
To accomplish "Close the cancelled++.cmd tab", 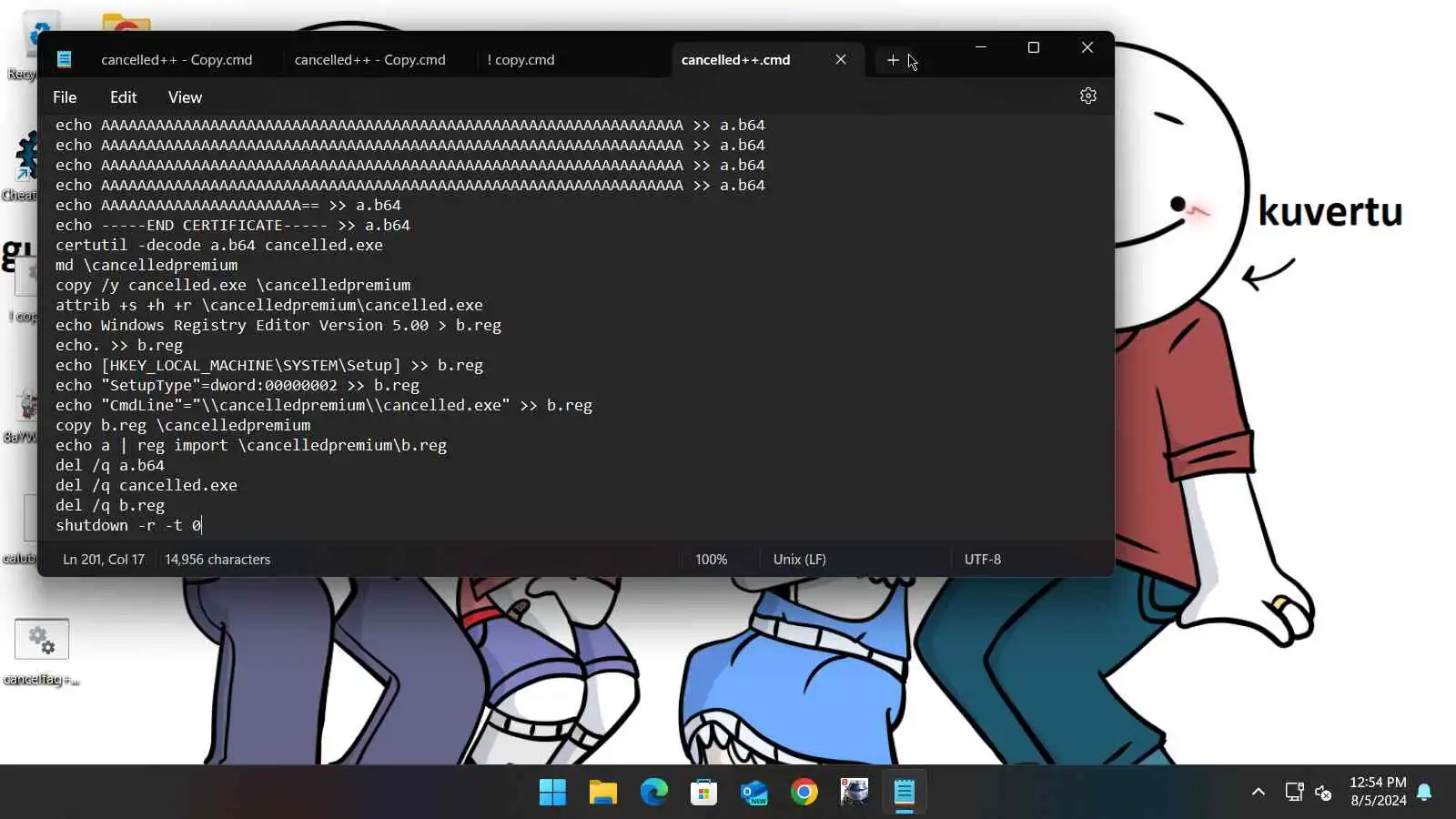I will point(841,60).
